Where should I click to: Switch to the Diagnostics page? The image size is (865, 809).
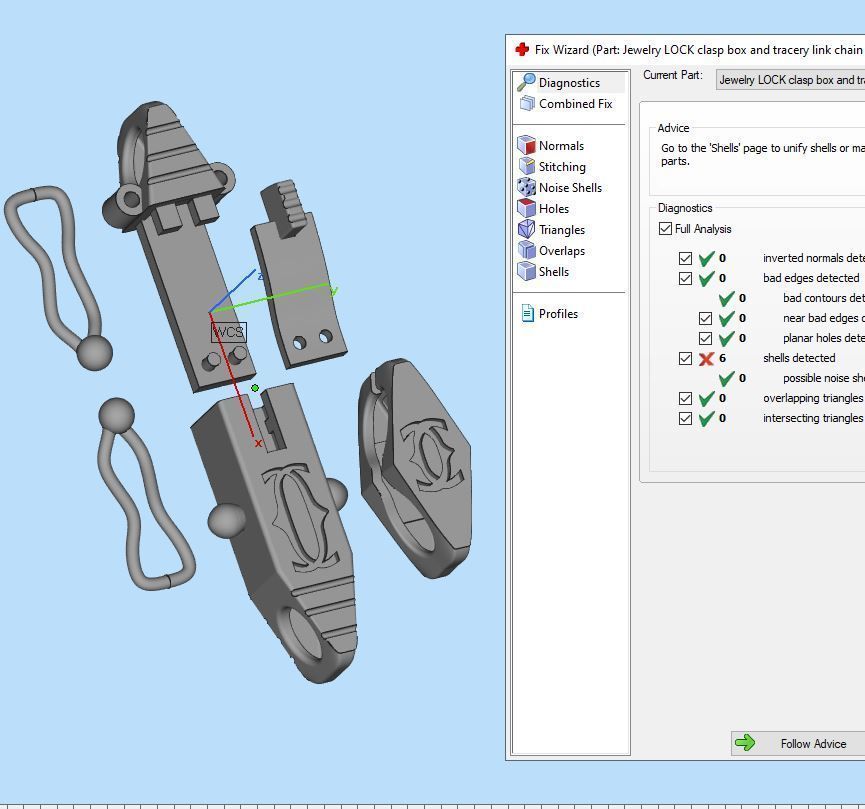click(570, 82)
